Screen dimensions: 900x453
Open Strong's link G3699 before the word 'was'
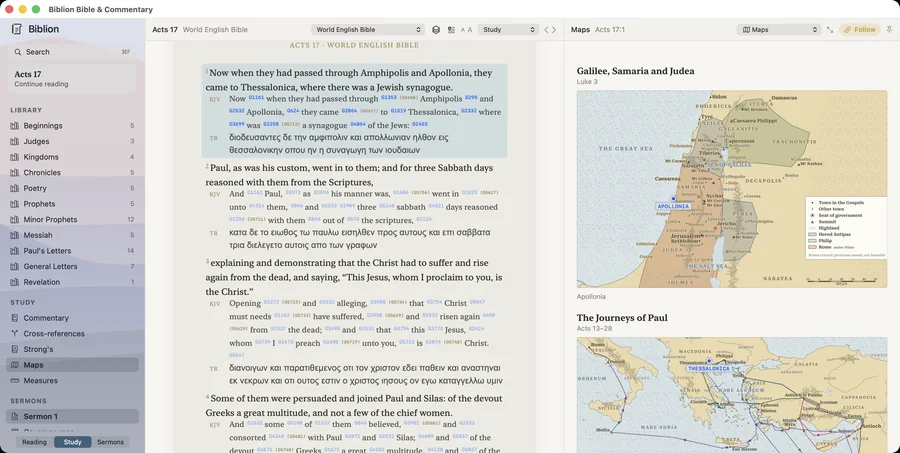coord(236,124)
